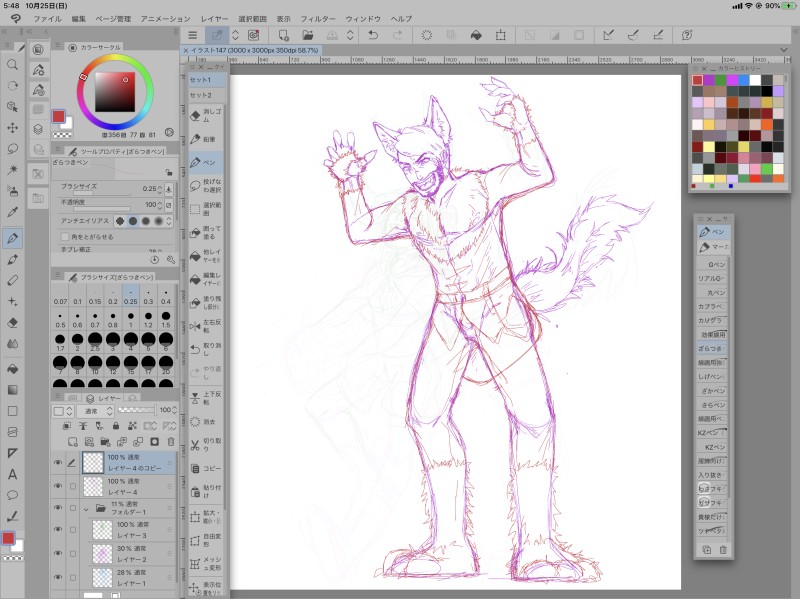Select the Move Layer tool

click(13, 128)
